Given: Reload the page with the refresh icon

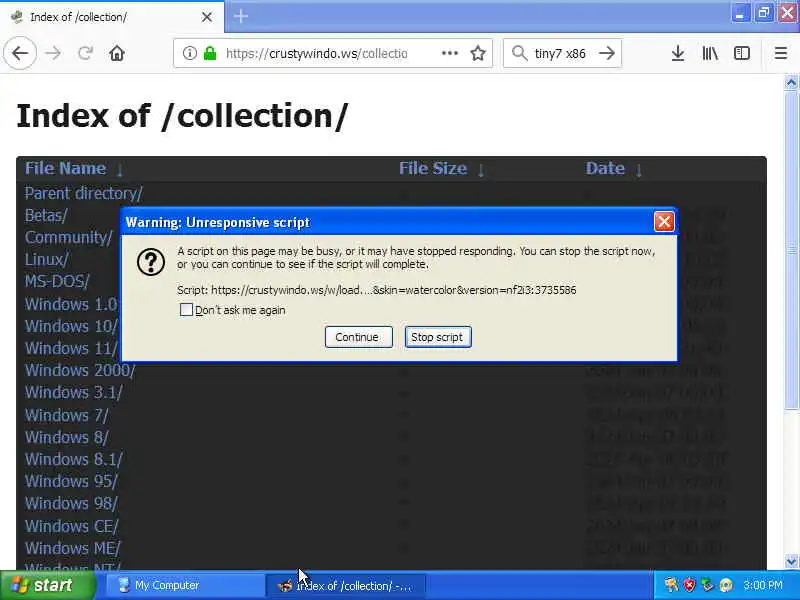Looking at the screenshot, I should [85, 53].
